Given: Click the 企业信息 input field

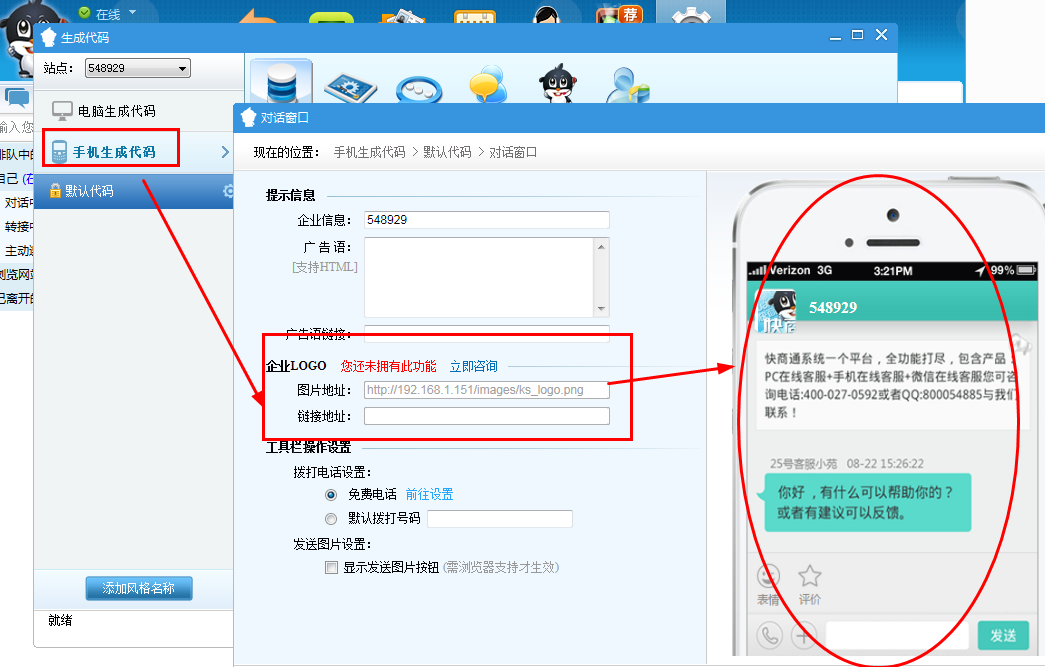Looking at the screenshot, I should pos(486,220).
